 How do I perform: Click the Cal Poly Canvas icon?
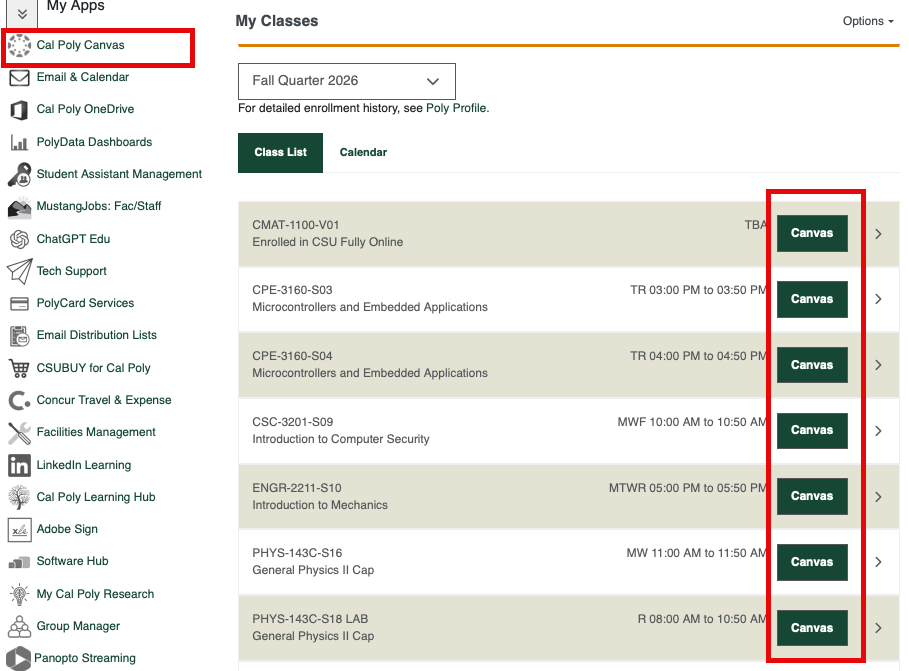19,45
